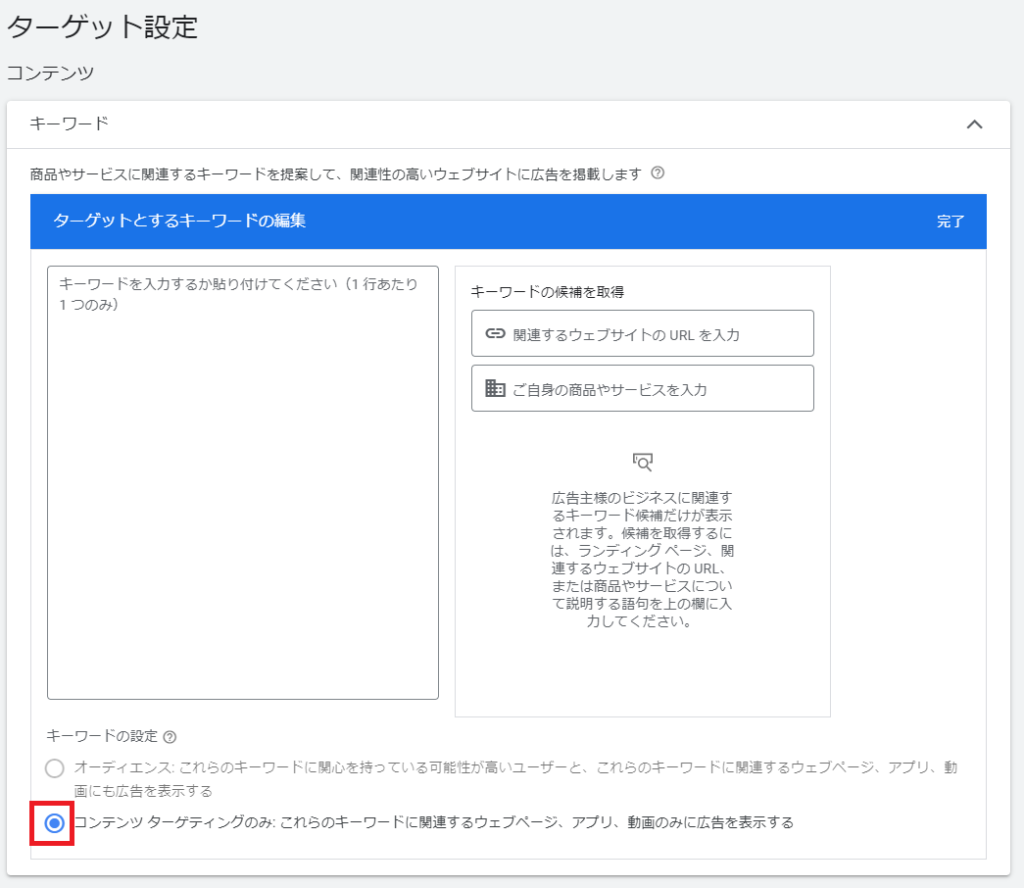Click the コンテンツ subheading

tap(50, 72)
